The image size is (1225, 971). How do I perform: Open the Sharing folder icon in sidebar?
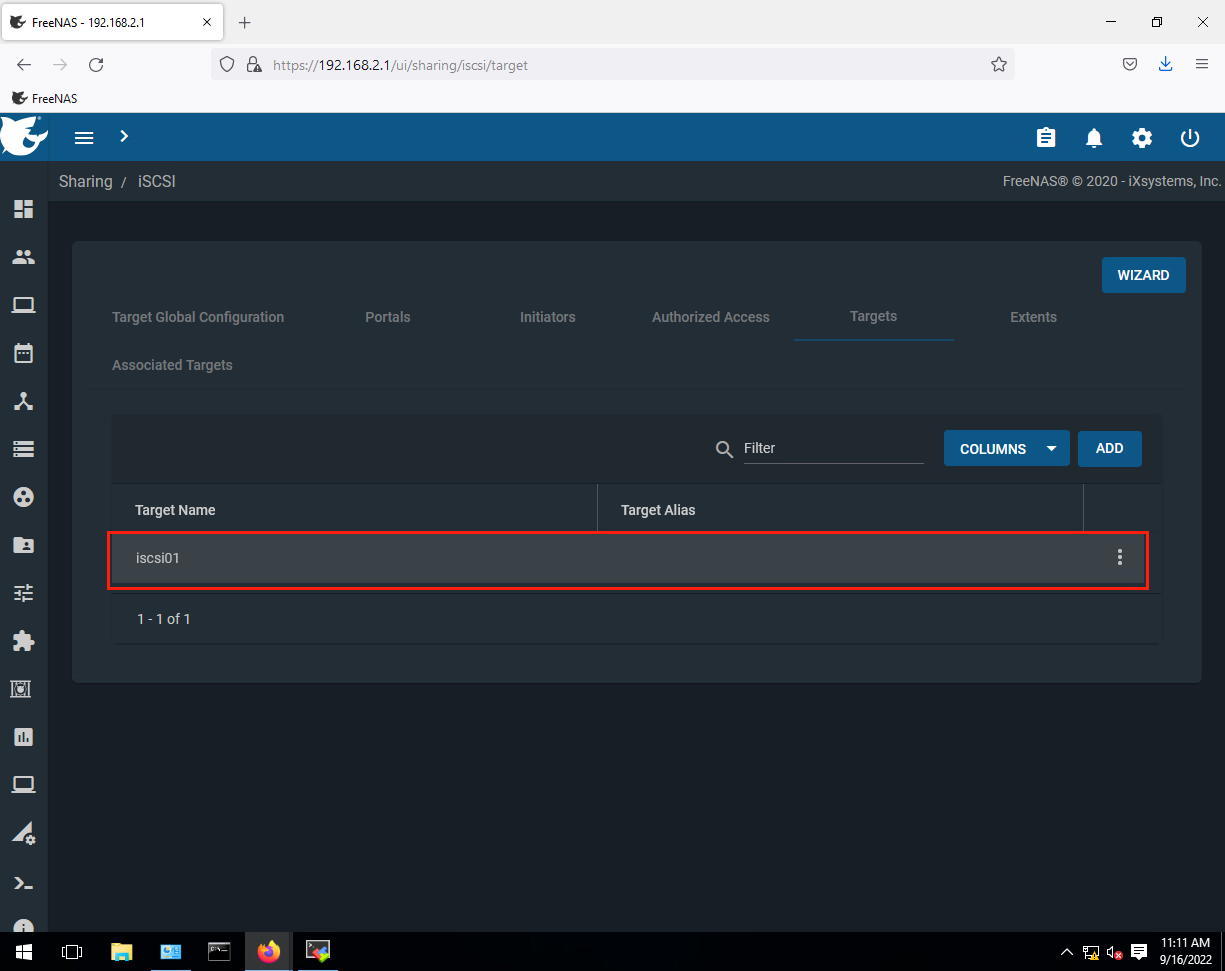pyautogui.click(x=23, y=545)
